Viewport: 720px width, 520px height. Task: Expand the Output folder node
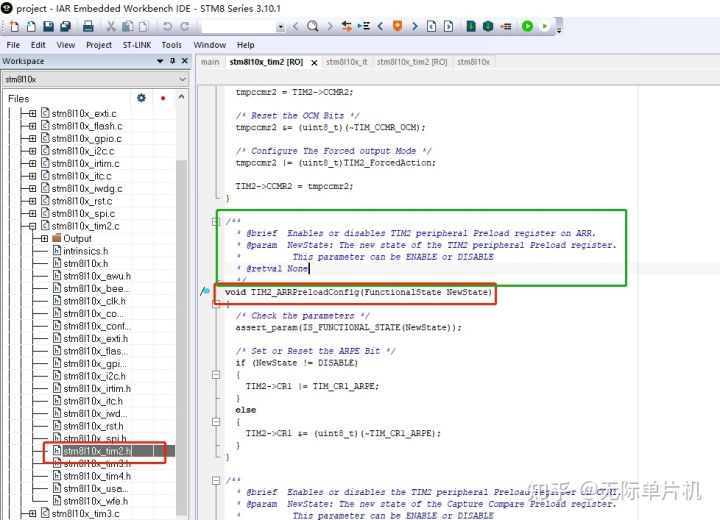coord(44,239)
